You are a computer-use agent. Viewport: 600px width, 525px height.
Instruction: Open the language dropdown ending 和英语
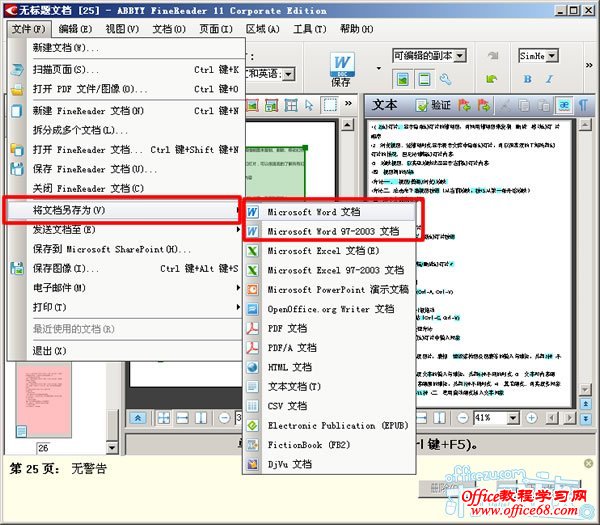tap(289, 74)
